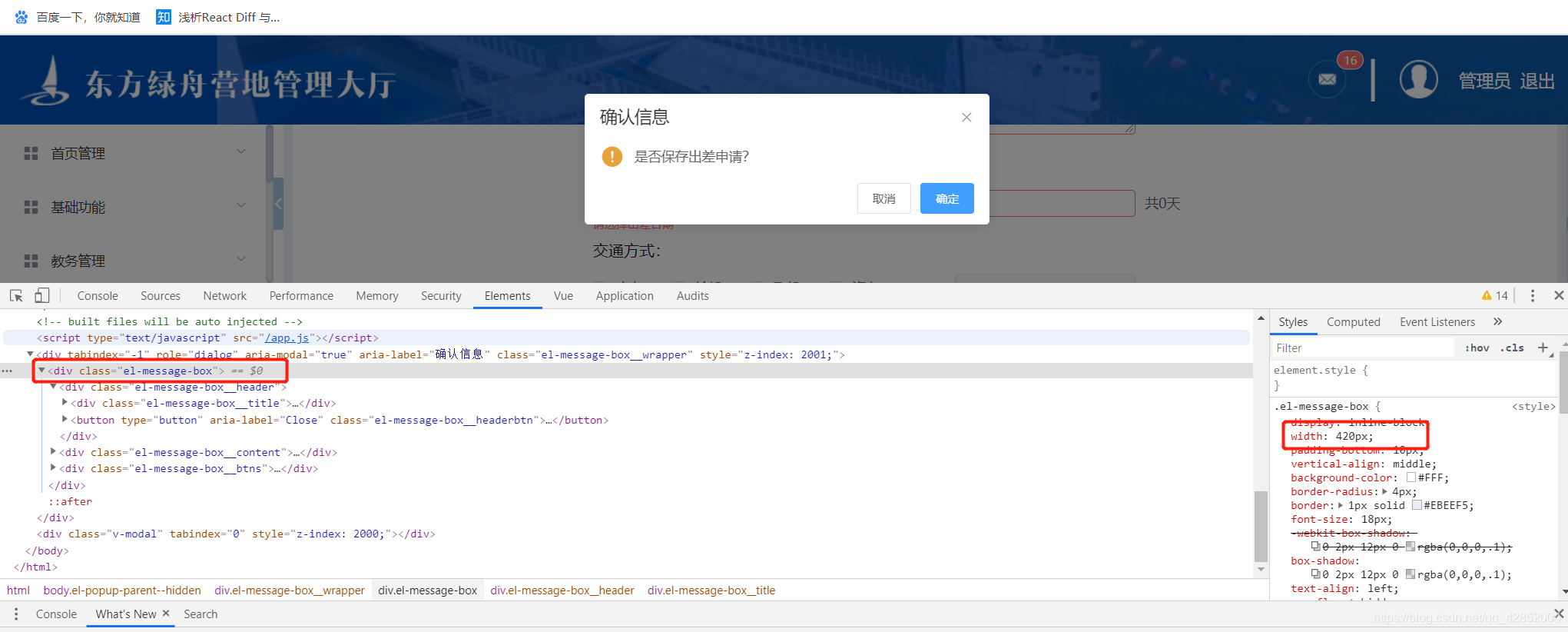The height and width of the screenshot is (632, 1568).
Task: Expand the headerbtn button node
Action: (65, 420)
